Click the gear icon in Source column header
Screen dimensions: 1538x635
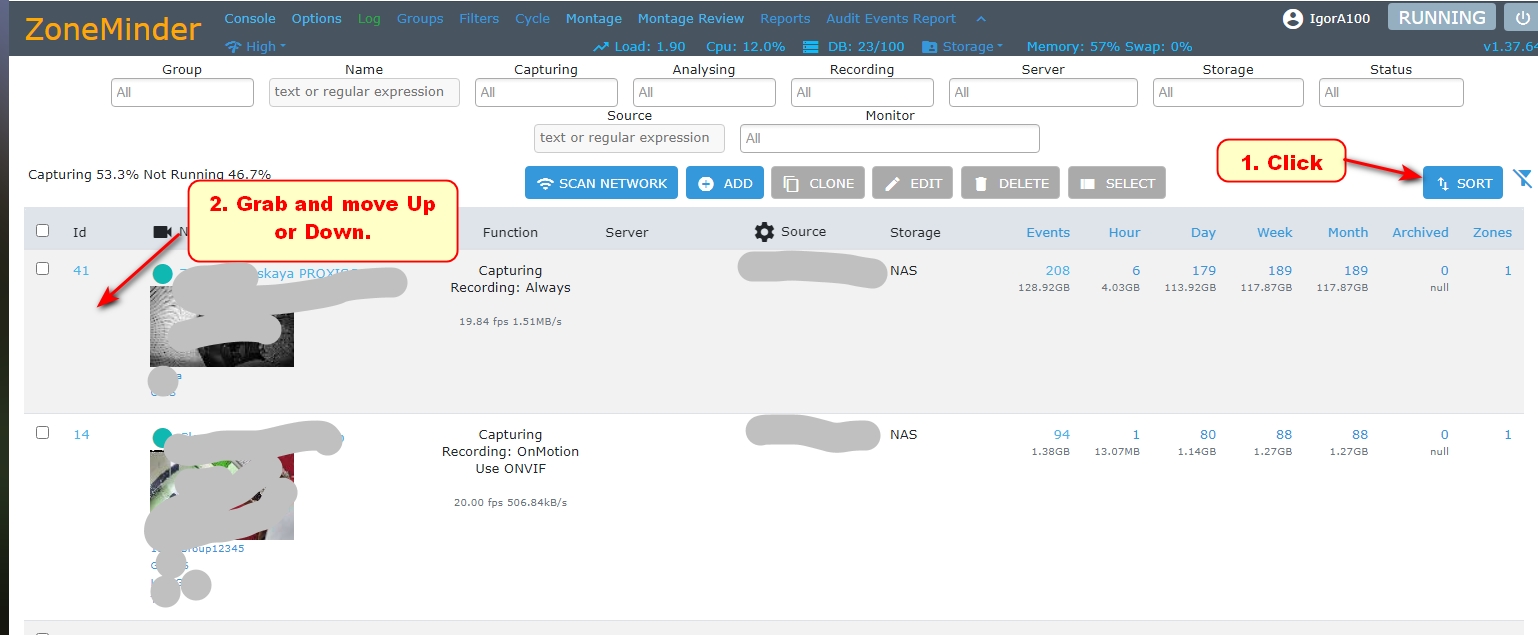click(764, 232)
